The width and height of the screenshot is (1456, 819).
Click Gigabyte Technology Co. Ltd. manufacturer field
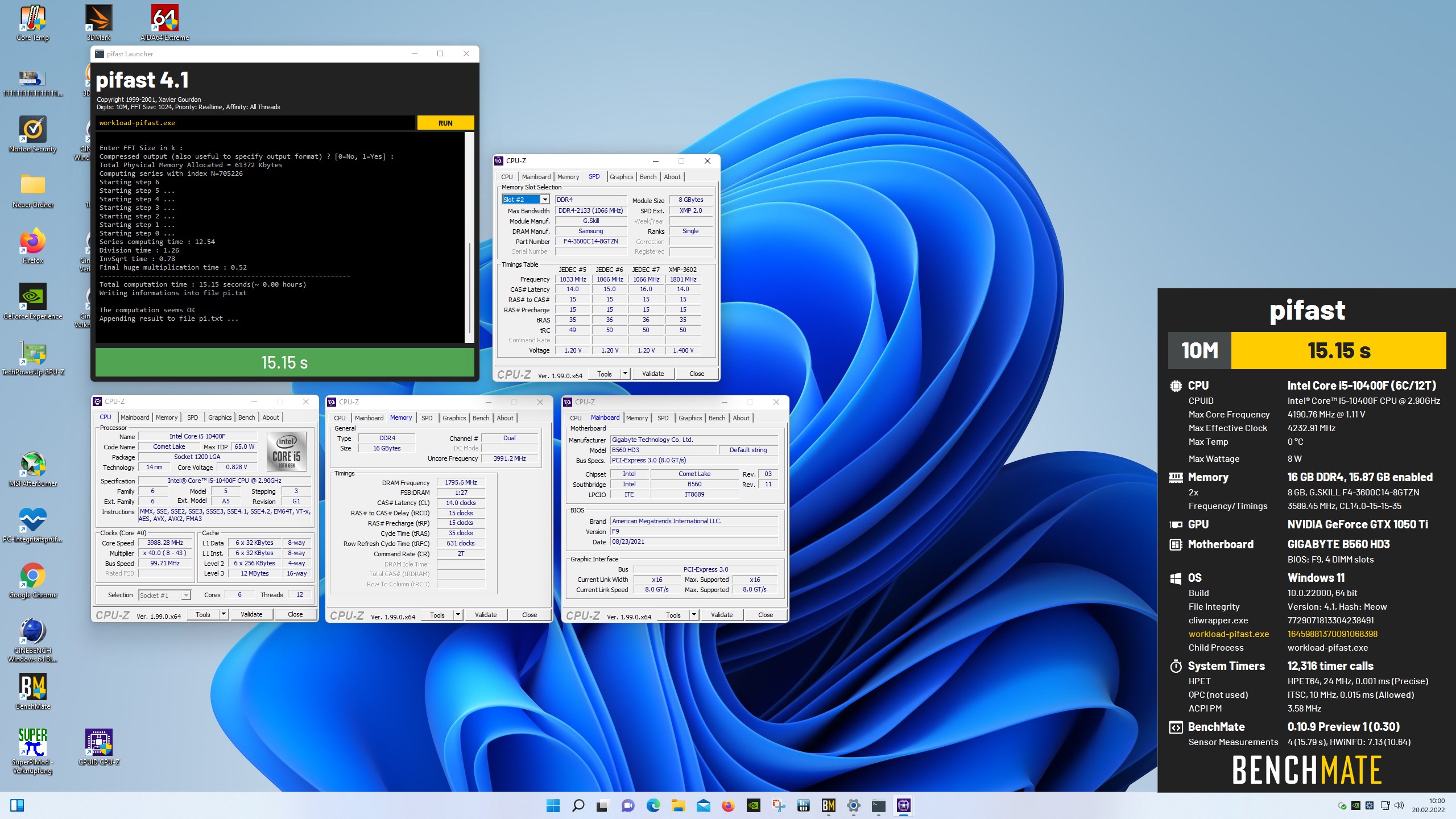pyautogui.click(x=694, y=440)
